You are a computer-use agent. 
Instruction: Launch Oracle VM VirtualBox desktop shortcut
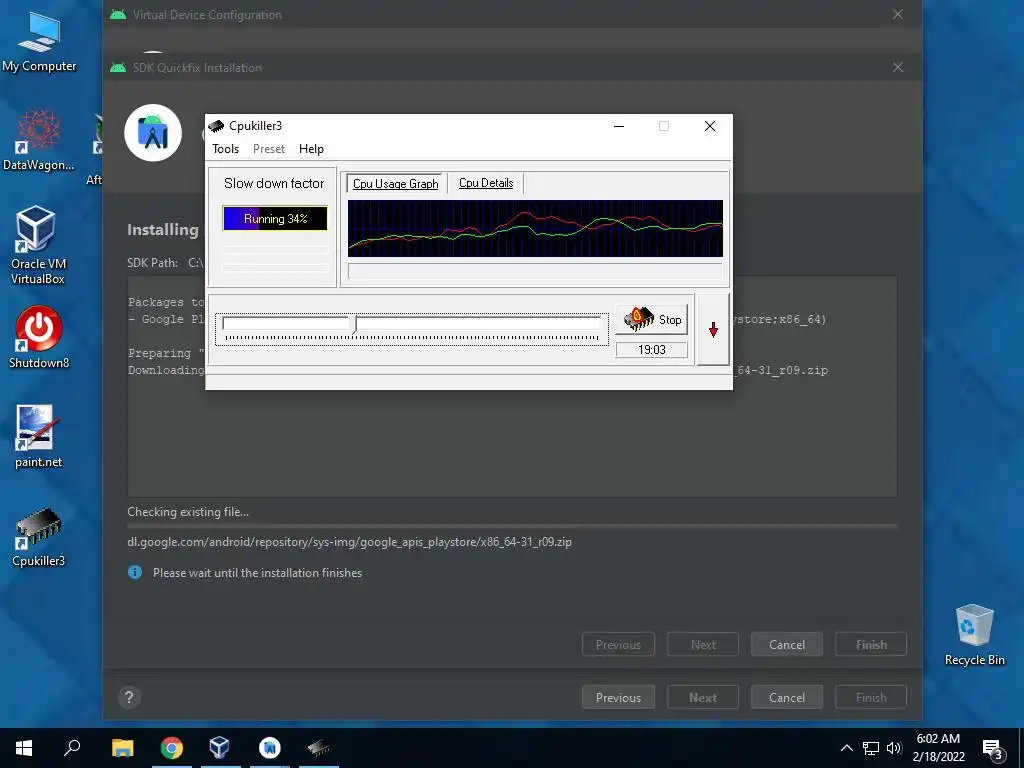click(38, 245)
